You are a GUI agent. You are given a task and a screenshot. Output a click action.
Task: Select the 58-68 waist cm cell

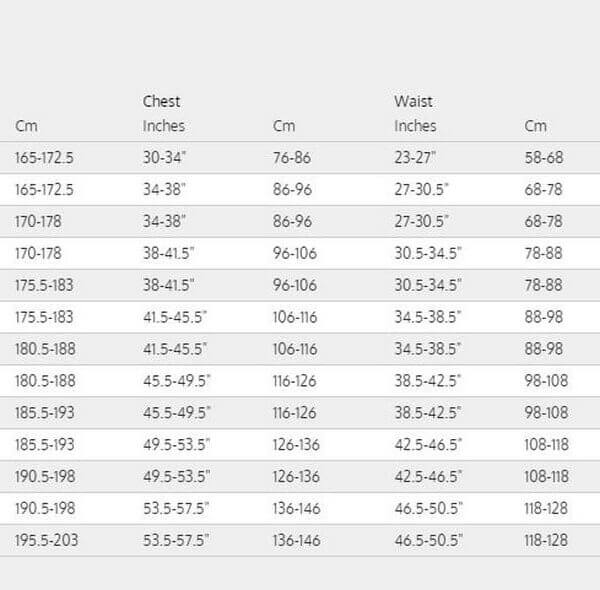544,158
